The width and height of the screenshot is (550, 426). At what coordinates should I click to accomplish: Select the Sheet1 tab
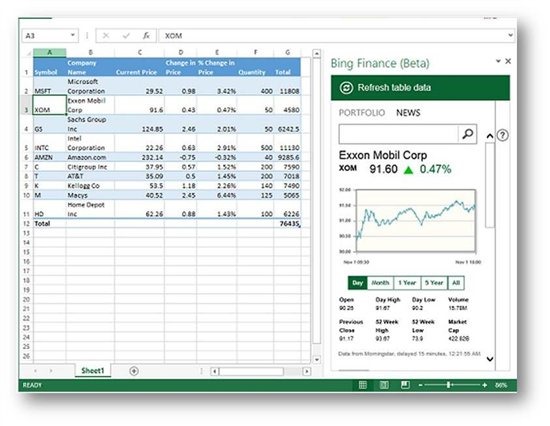(93, 371)
